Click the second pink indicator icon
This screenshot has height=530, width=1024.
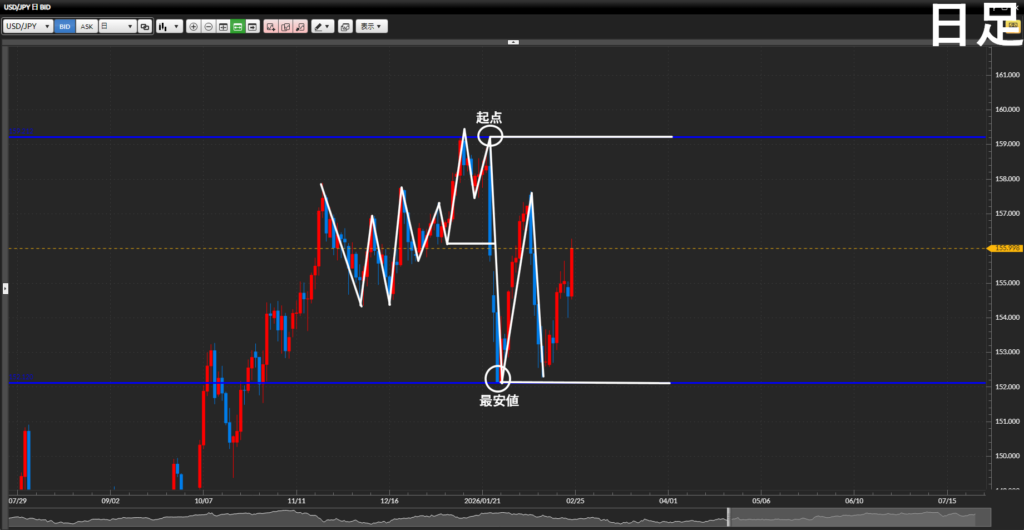(x=285, y=26)
